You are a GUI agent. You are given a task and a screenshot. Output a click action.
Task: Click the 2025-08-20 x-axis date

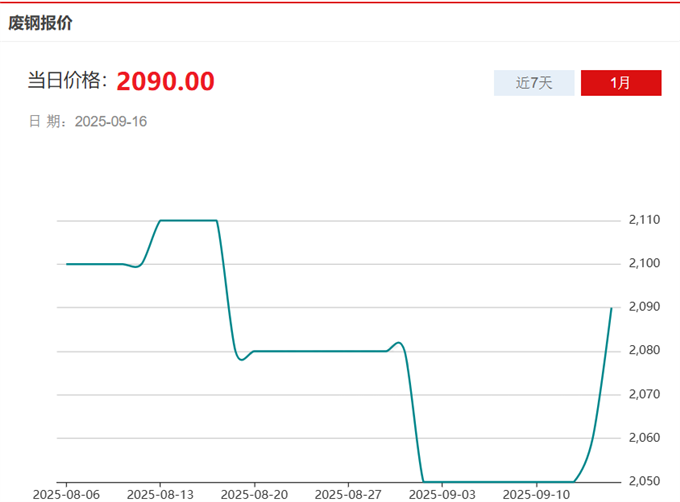pos(254,494)
